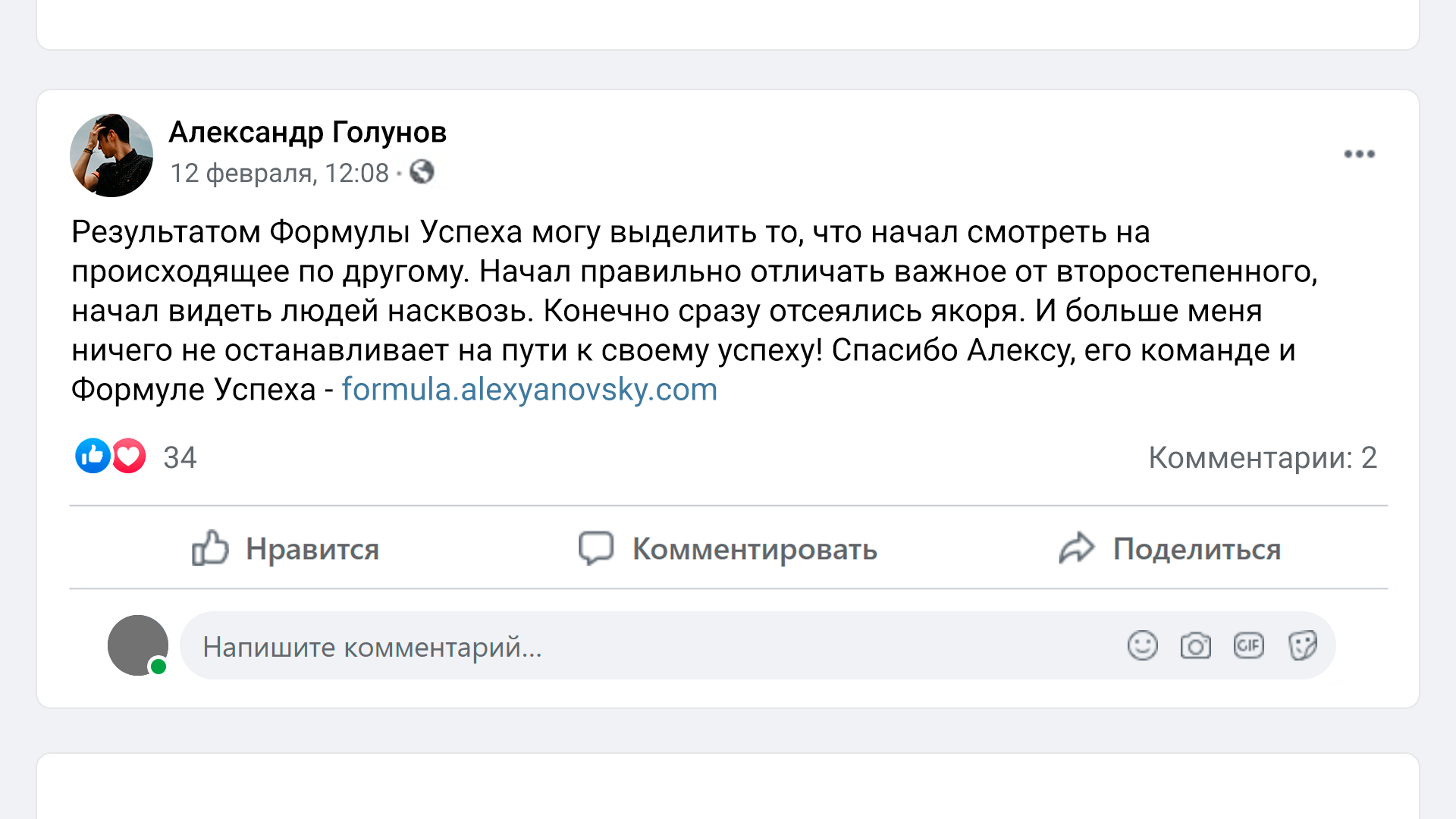Open the three-dot post options menu

tap(1359, 154)
